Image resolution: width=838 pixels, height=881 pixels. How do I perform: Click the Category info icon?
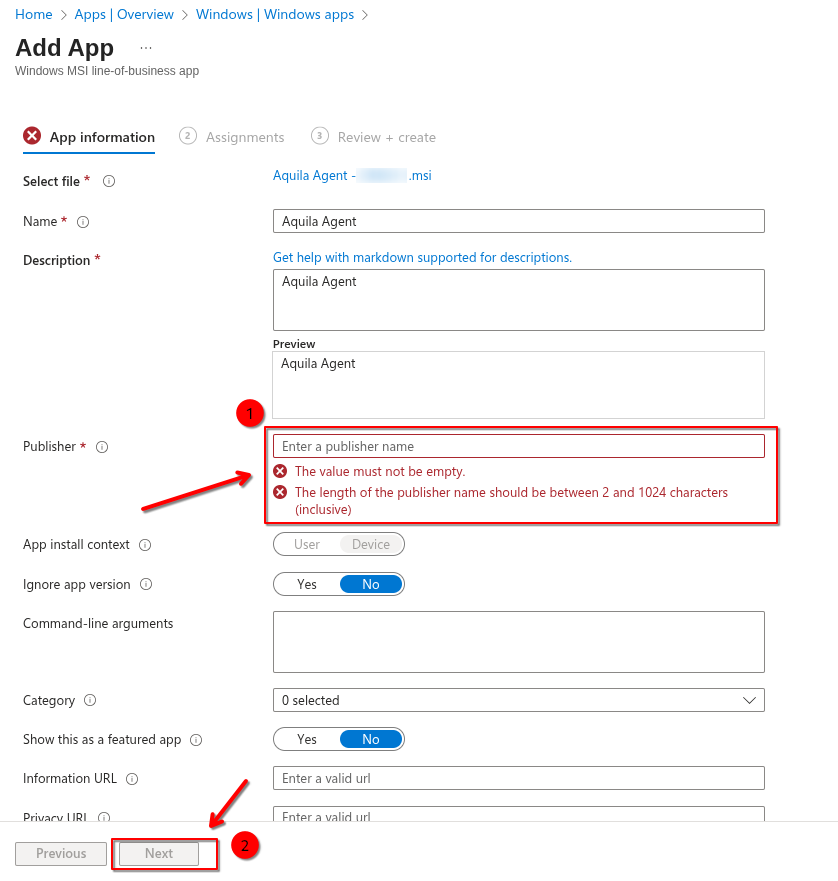[x=90, y=701]
